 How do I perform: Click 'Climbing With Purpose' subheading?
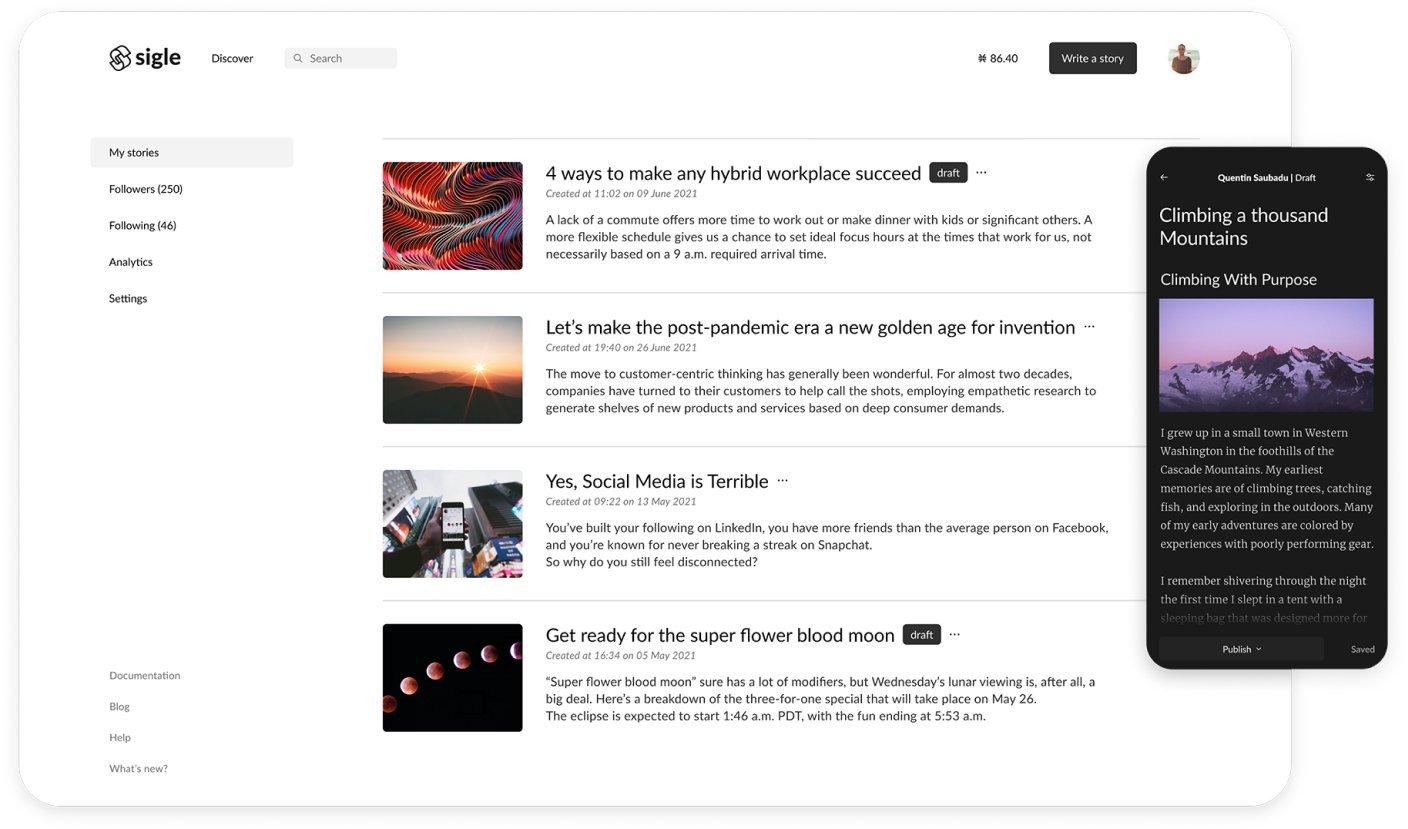[x=1238, y=280]
